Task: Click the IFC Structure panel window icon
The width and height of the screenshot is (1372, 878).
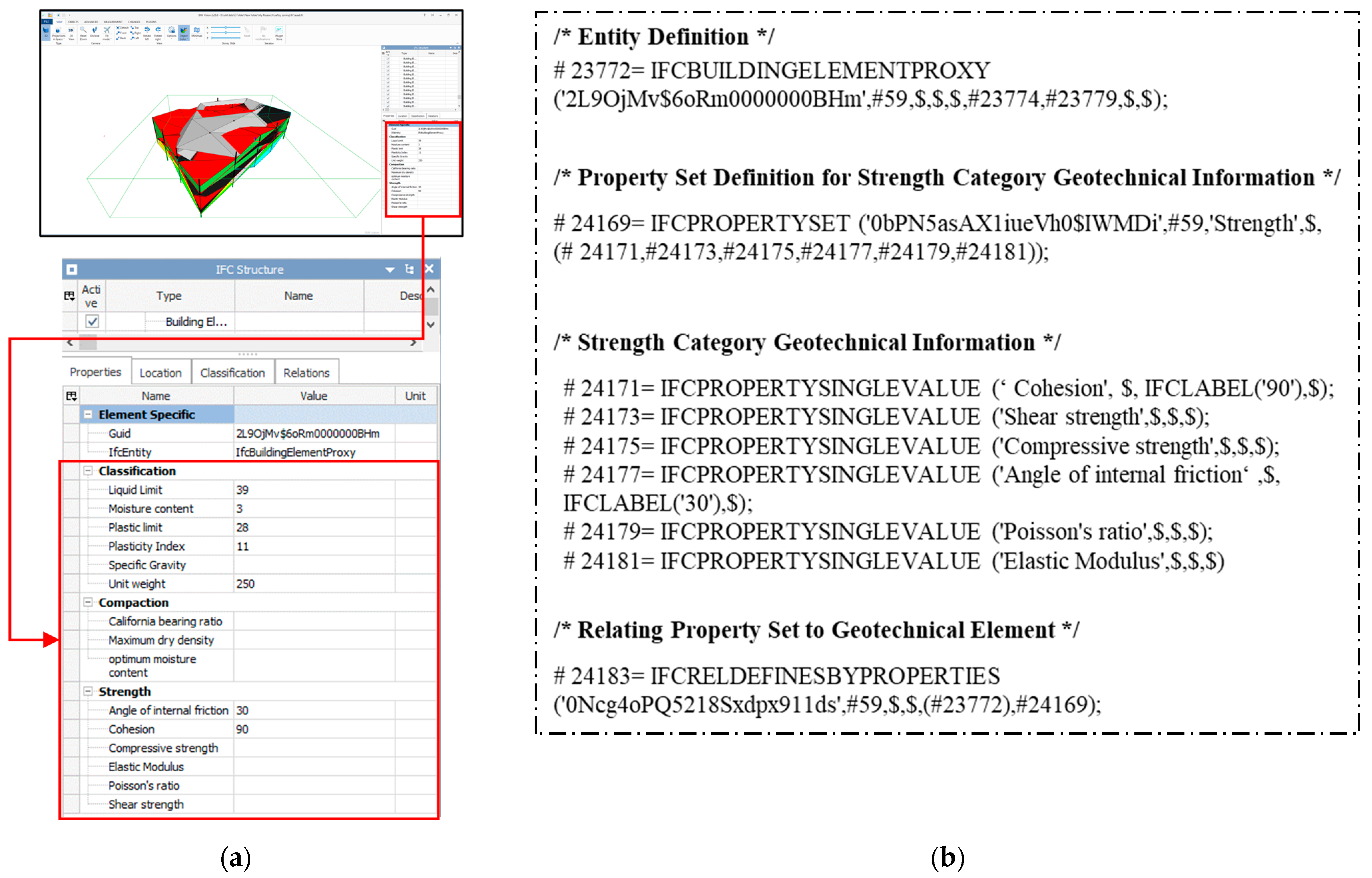Action: click(x=72, y=270)
